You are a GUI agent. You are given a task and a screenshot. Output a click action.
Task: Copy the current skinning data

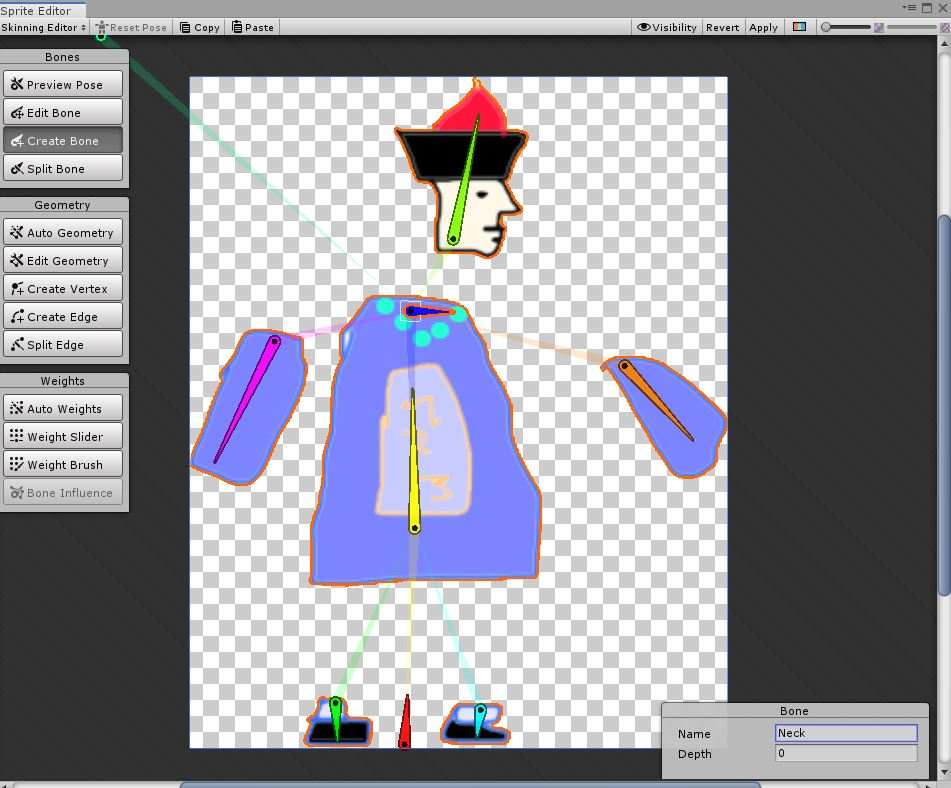[x=199, y=27]
